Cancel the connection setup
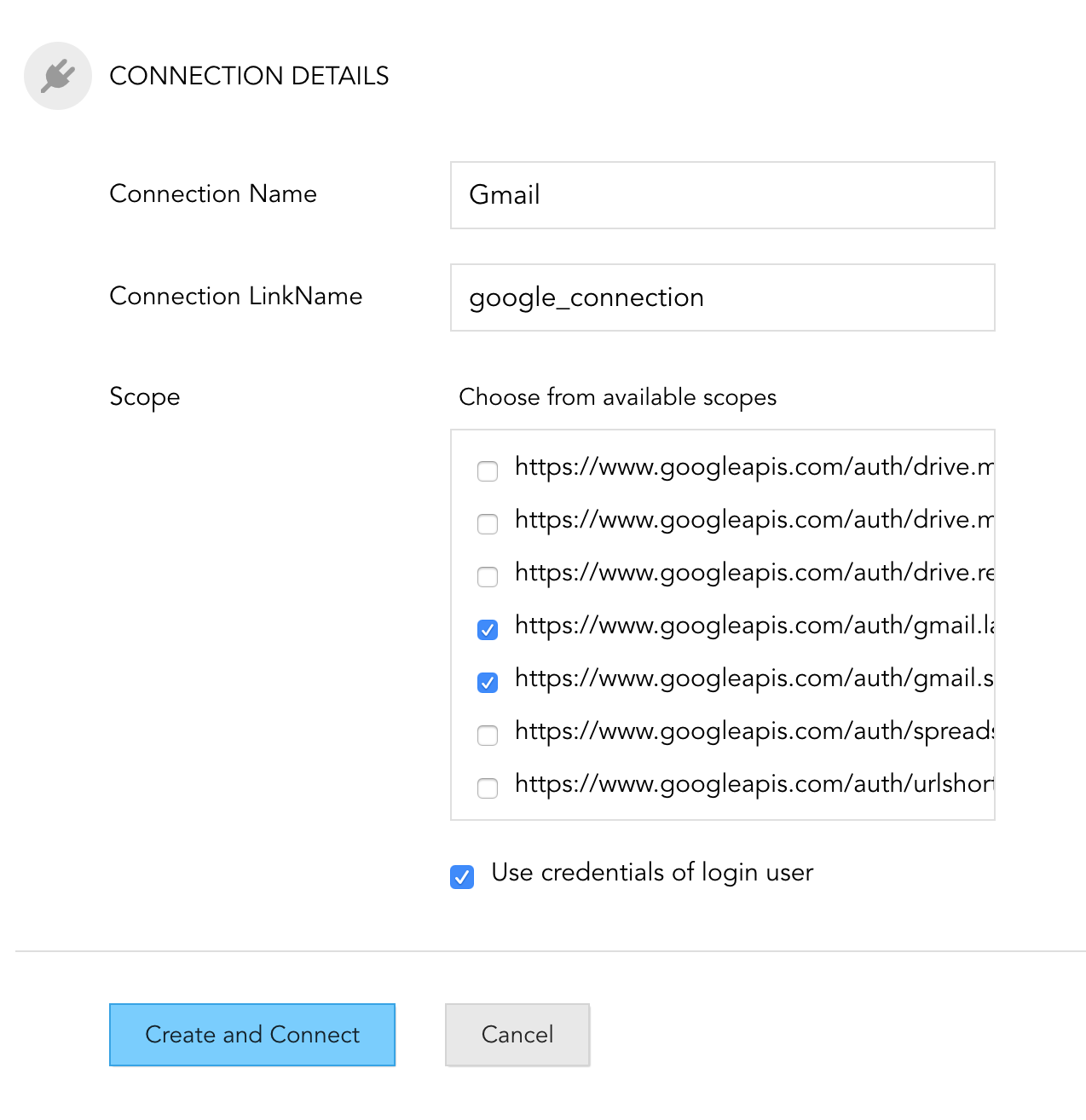The image size is (1086, 1120). 517,1035
